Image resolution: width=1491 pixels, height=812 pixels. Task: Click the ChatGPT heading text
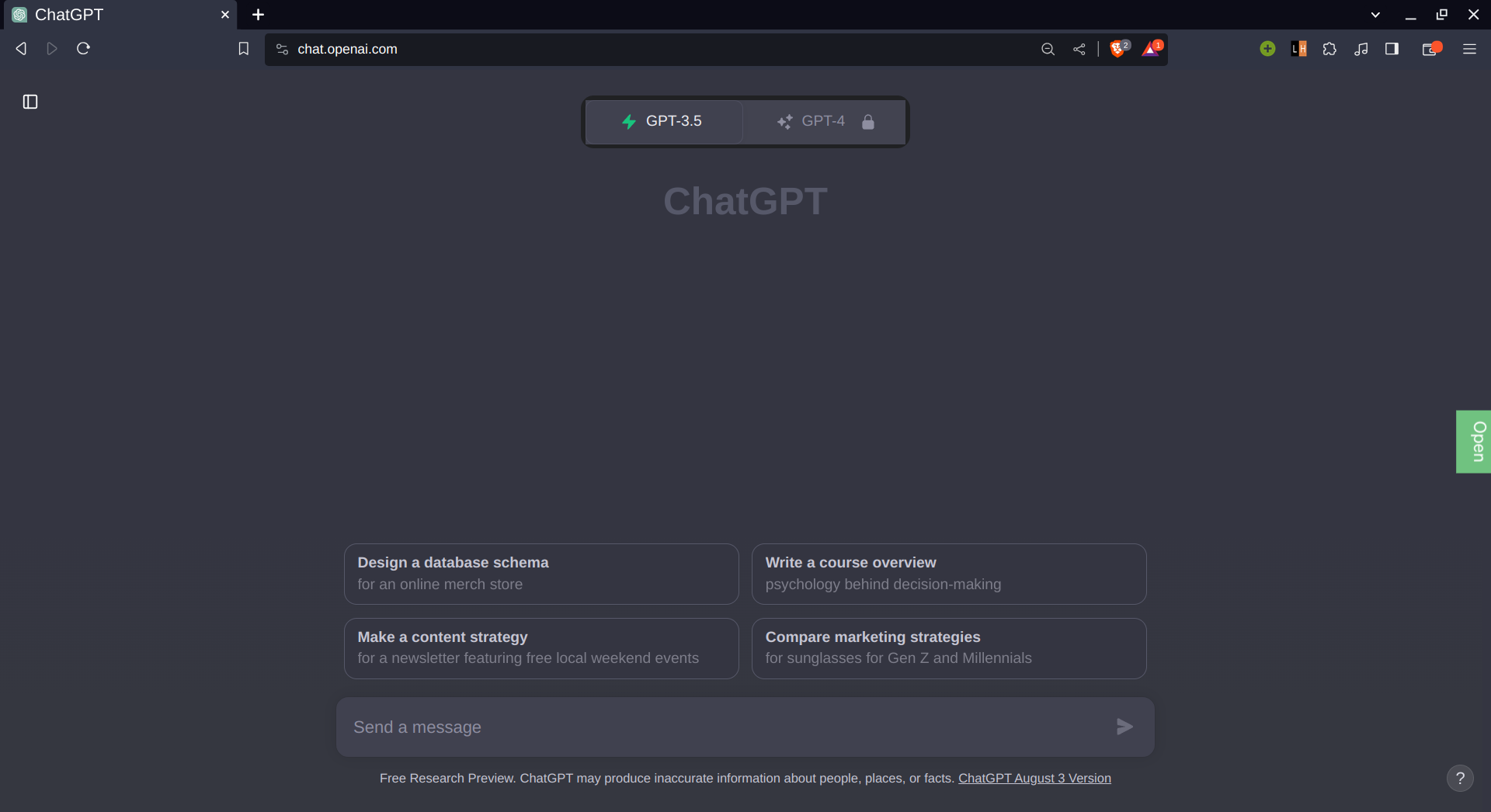tap(745, 201)
